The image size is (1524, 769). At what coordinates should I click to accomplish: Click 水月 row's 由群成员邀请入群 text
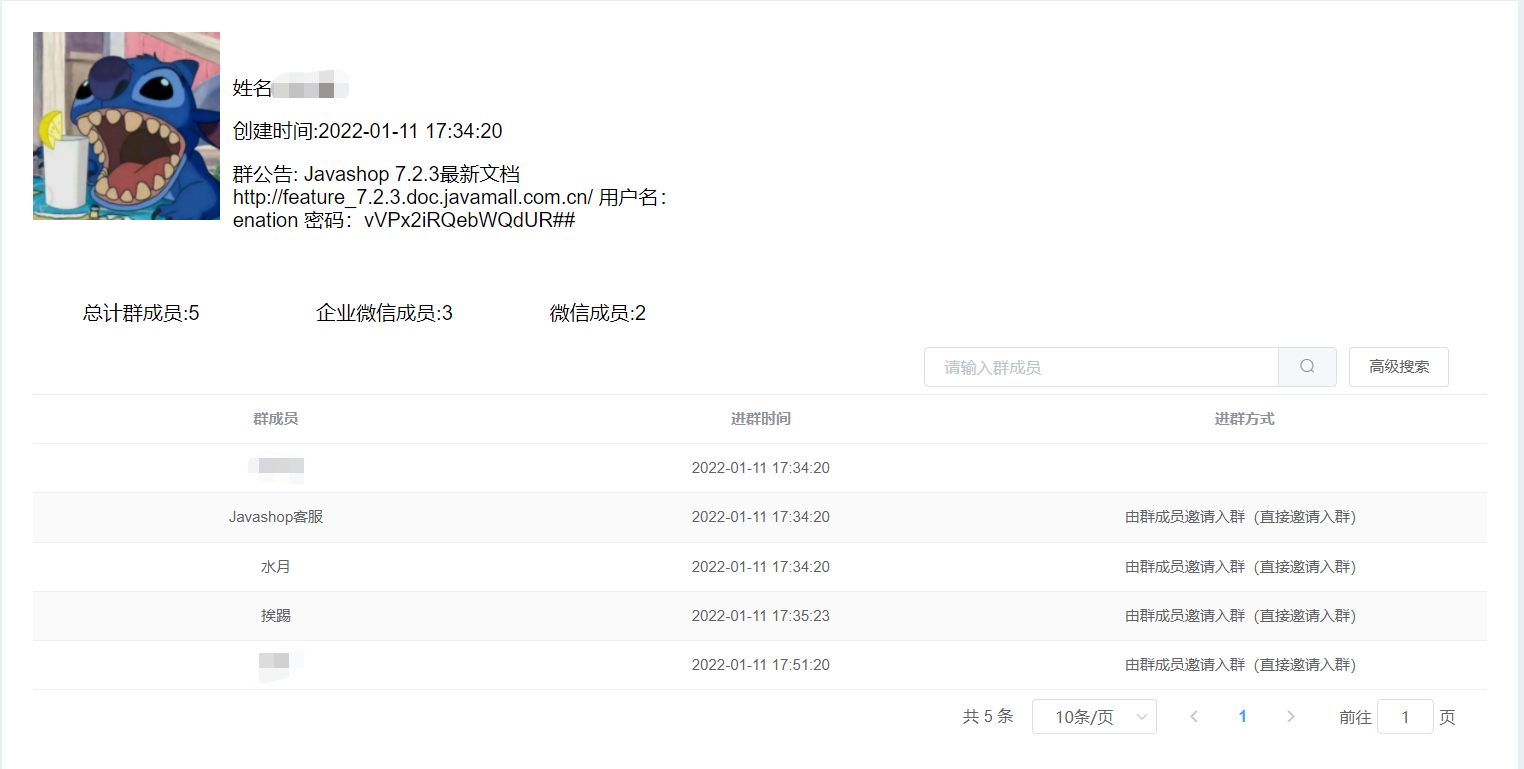tap(1241, 566)
